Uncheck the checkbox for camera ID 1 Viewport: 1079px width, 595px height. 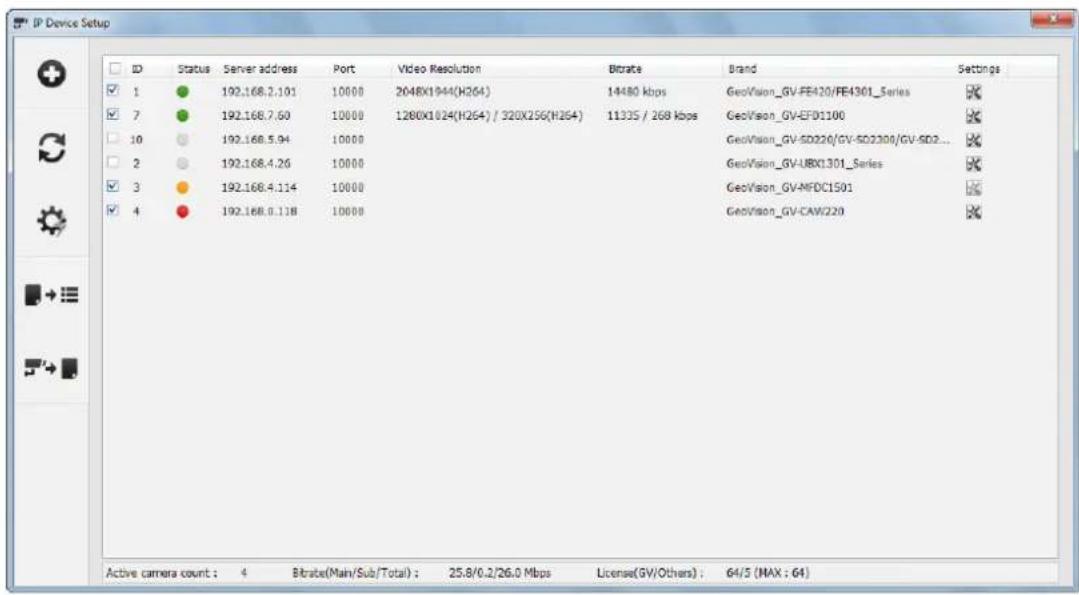114,90
